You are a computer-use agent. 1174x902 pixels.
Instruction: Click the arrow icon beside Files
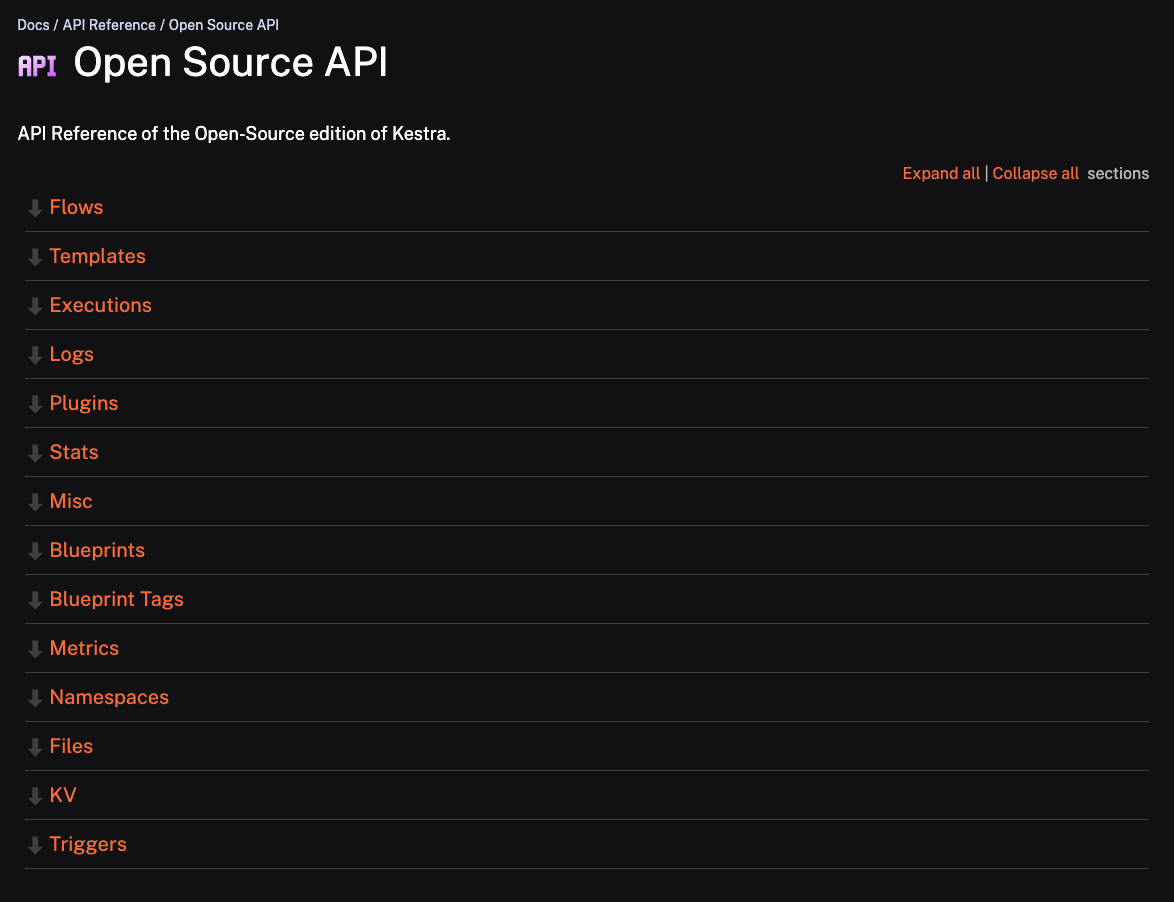(x=34, y=746)
